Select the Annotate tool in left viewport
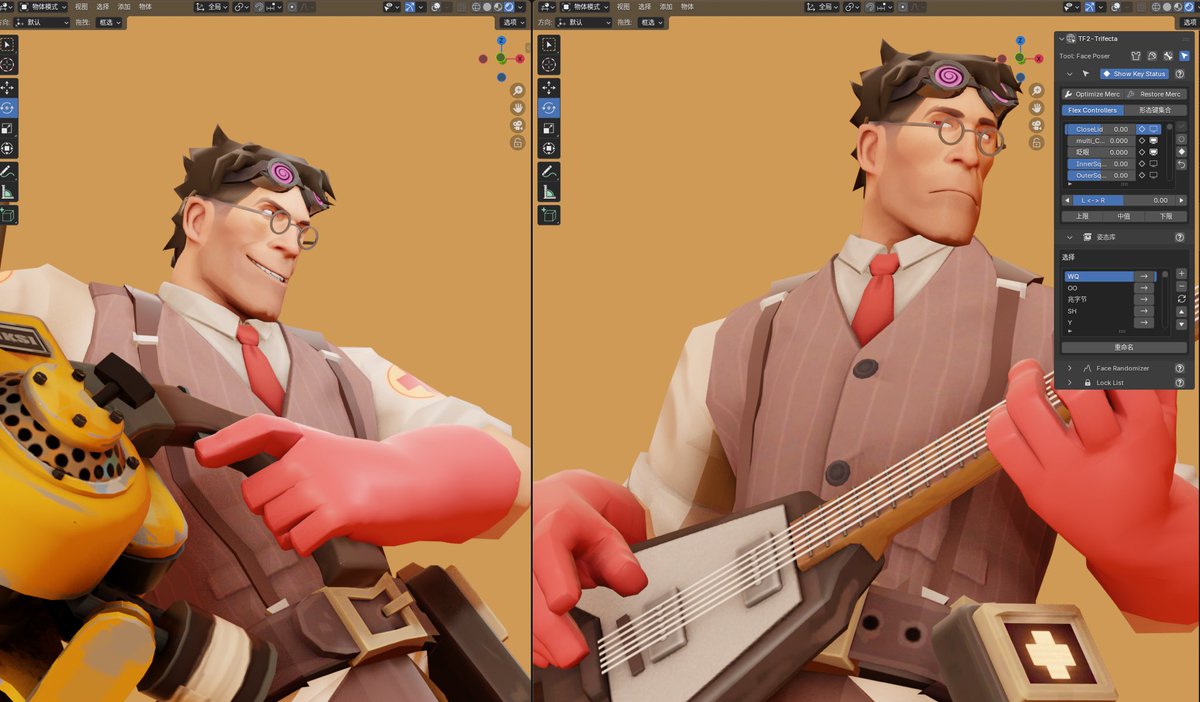The image size is (1200, 702). point(7,172)
